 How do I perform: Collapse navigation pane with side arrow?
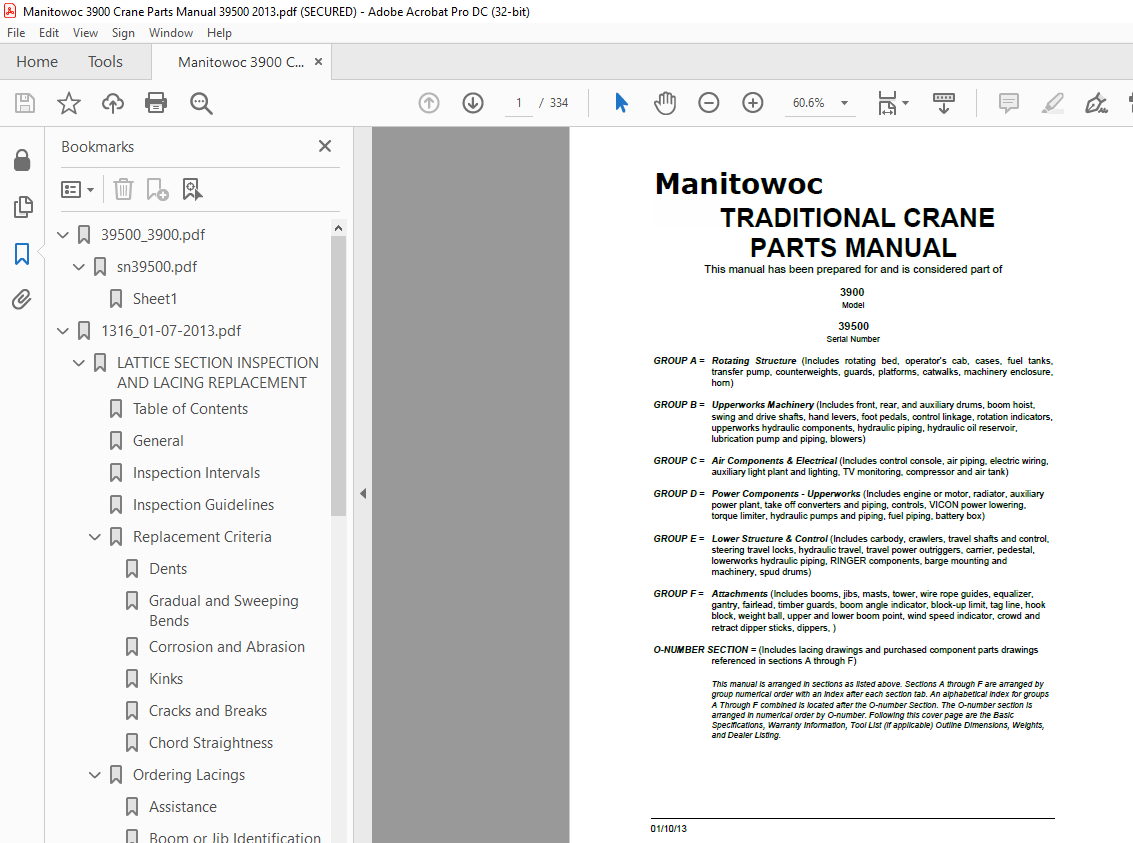click(363, 493)
